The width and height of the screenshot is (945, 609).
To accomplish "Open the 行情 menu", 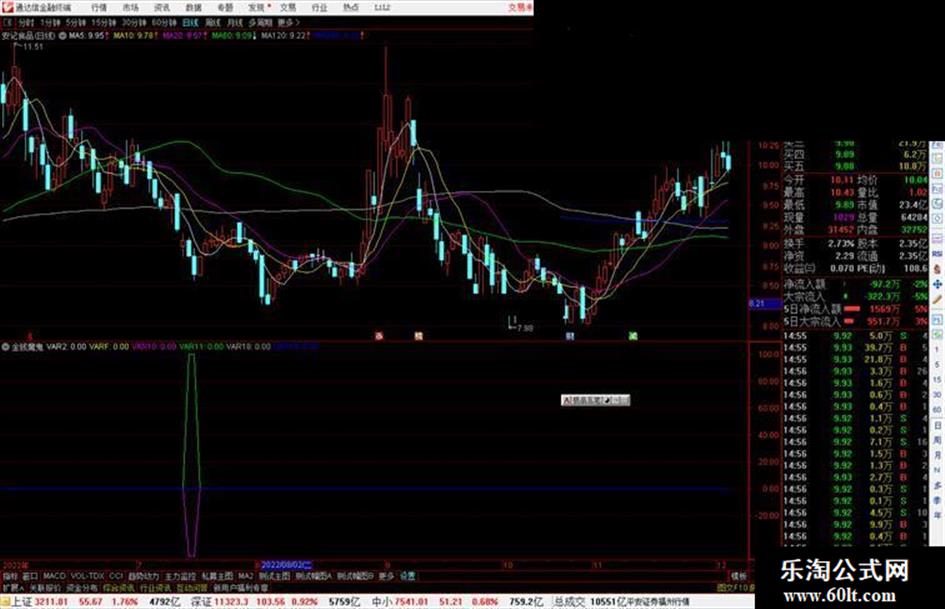I will 99,8.
